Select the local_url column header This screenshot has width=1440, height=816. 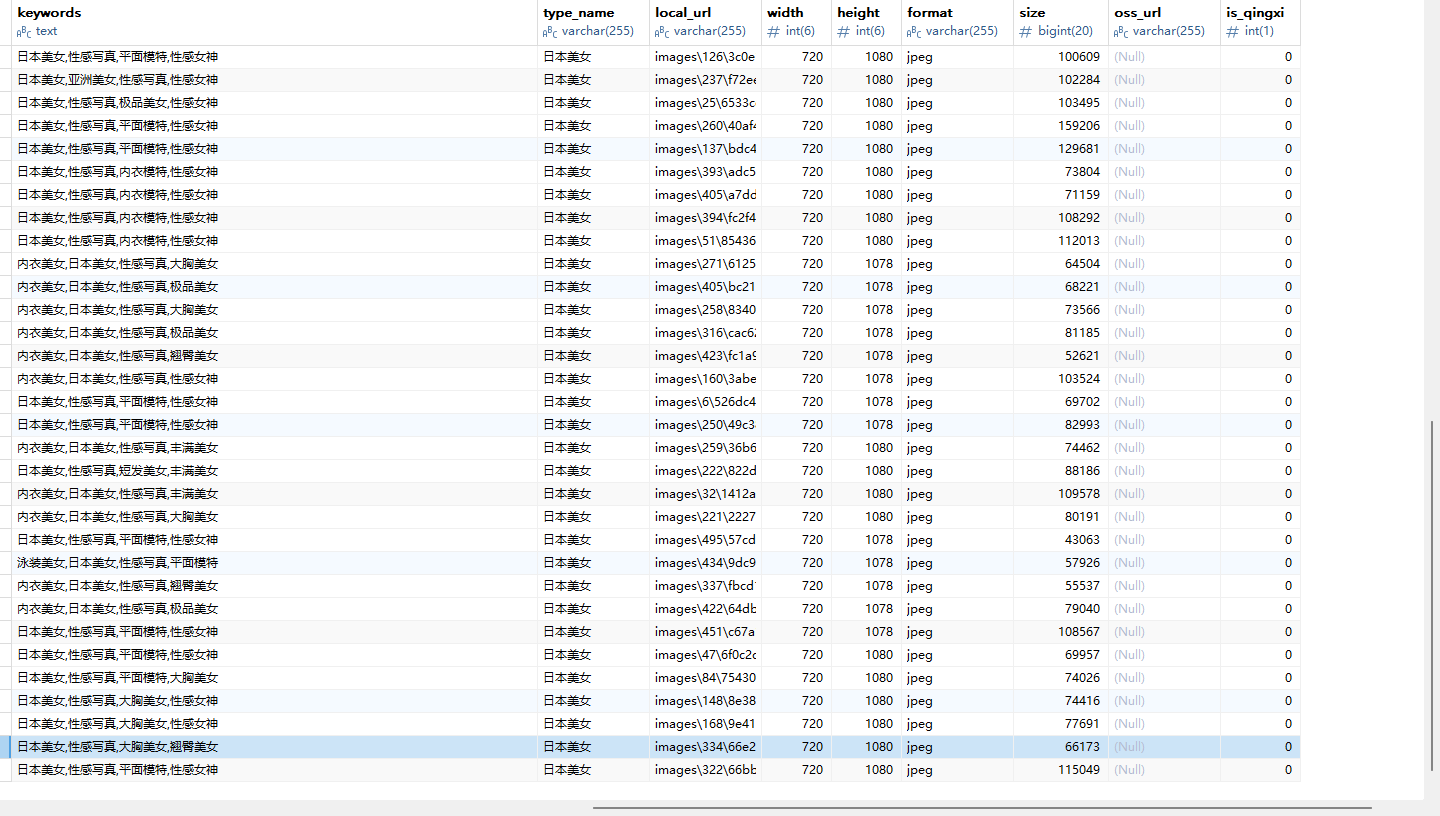(x=706, y=22)
